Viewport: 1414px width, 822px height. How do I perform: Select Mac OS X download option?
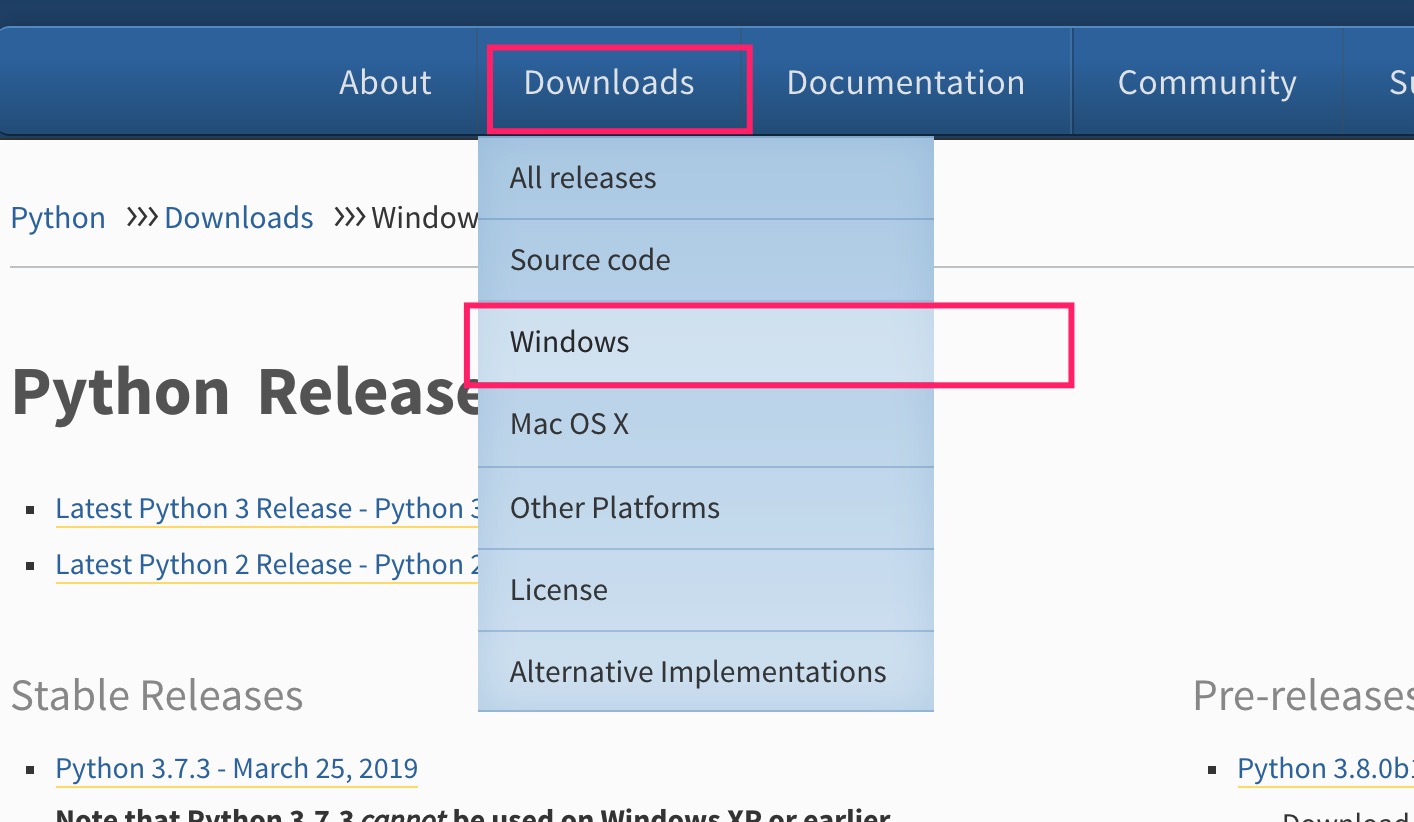point(569,423)
